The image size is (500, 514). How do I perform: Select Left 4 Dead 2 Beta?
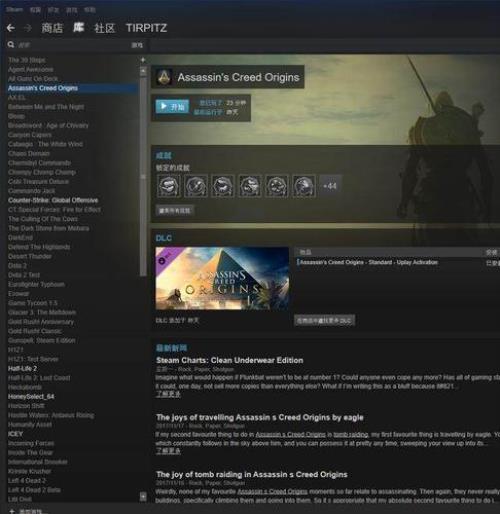(34, 490)
